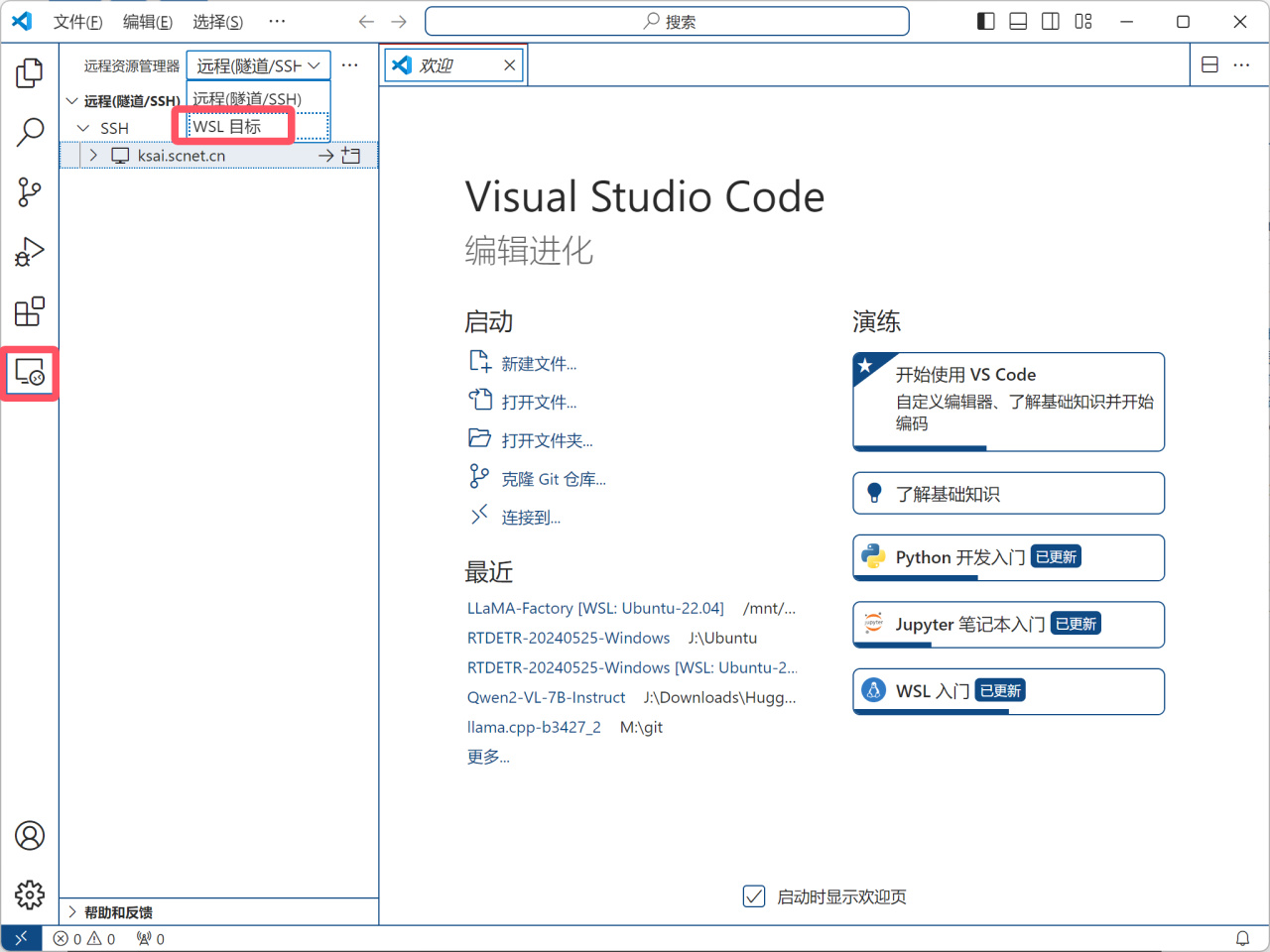Open forwarded ports indicator in status bar
This screenshot has width=1270, height=952.
(151, 938)
